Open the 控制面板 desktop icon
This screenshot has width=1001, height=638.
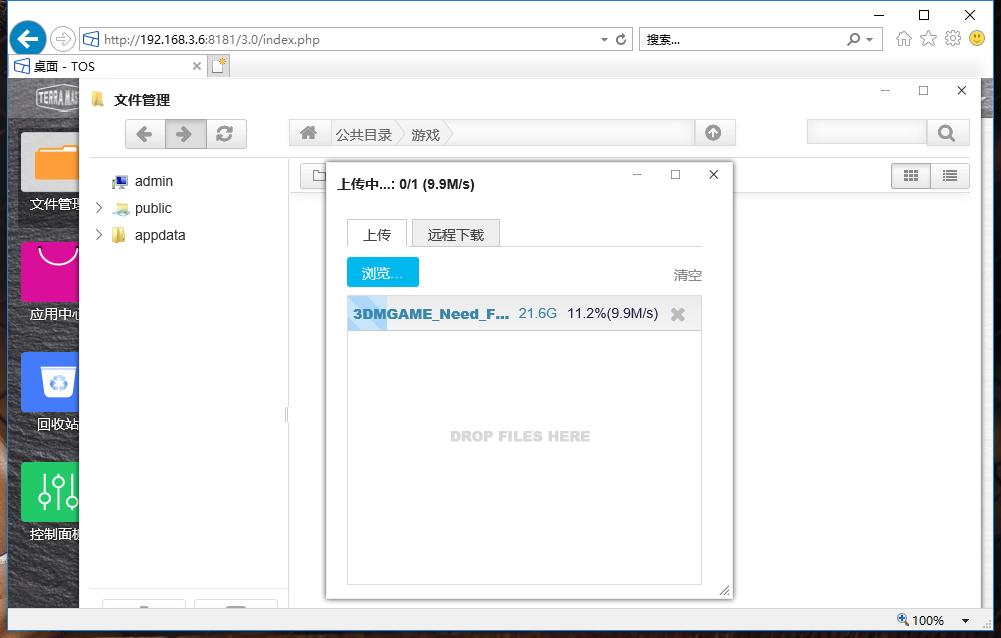(x=51, y=501)
